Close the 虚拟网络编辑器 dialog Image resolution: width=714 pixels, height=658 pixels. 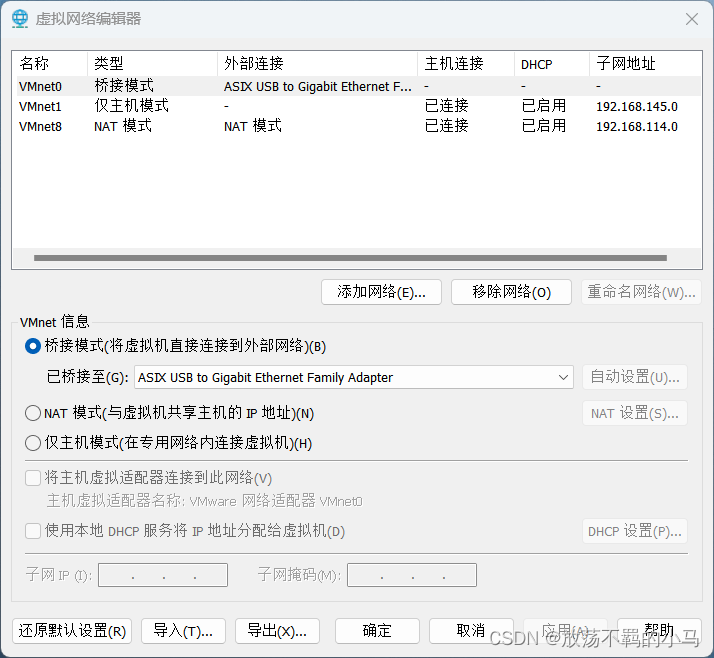pyautogui.click(x=692, y=19)
